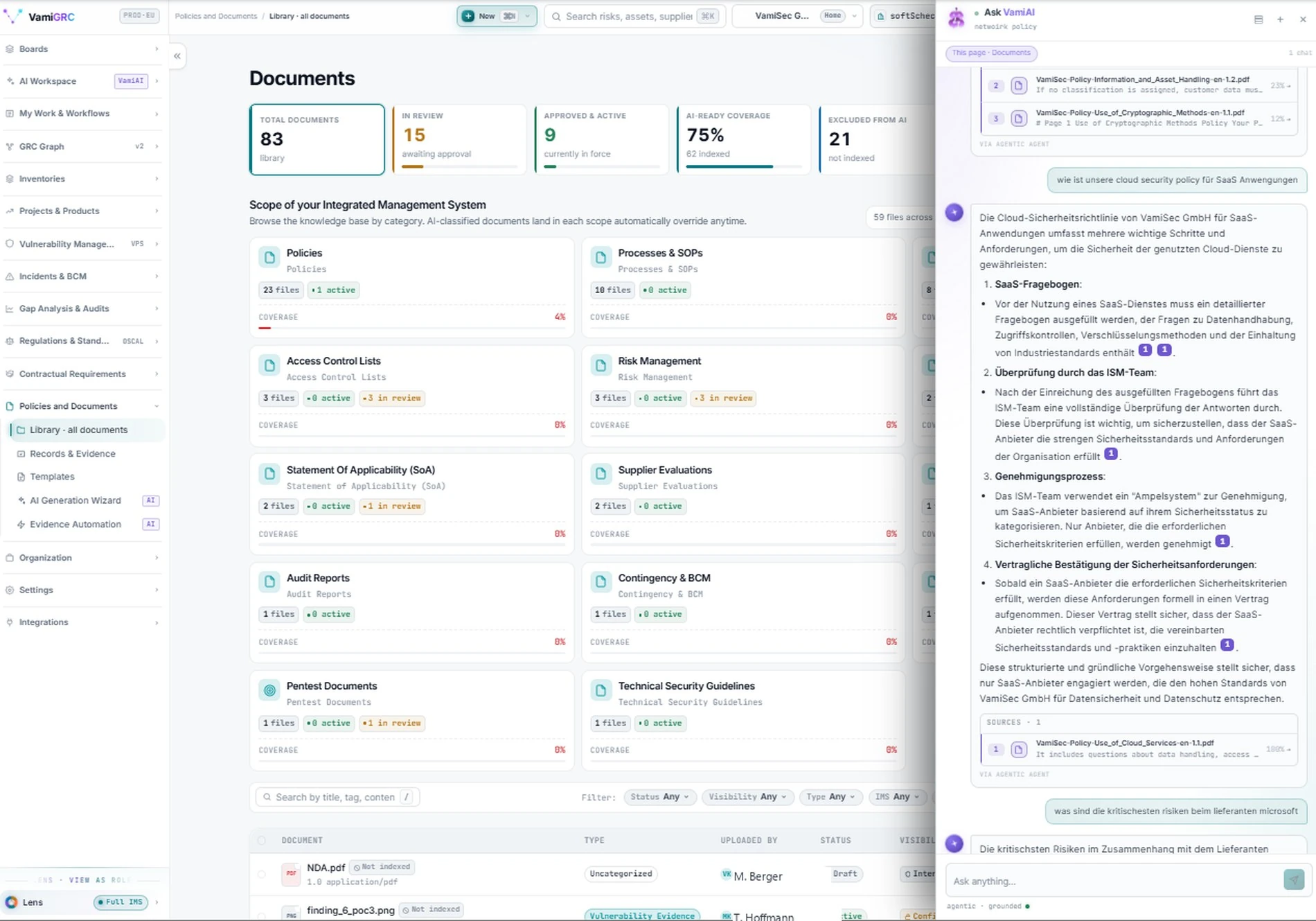This screenshot has width=1316, height=921.
Task: Open the Status filter dropdown
Action: (660, 797)
